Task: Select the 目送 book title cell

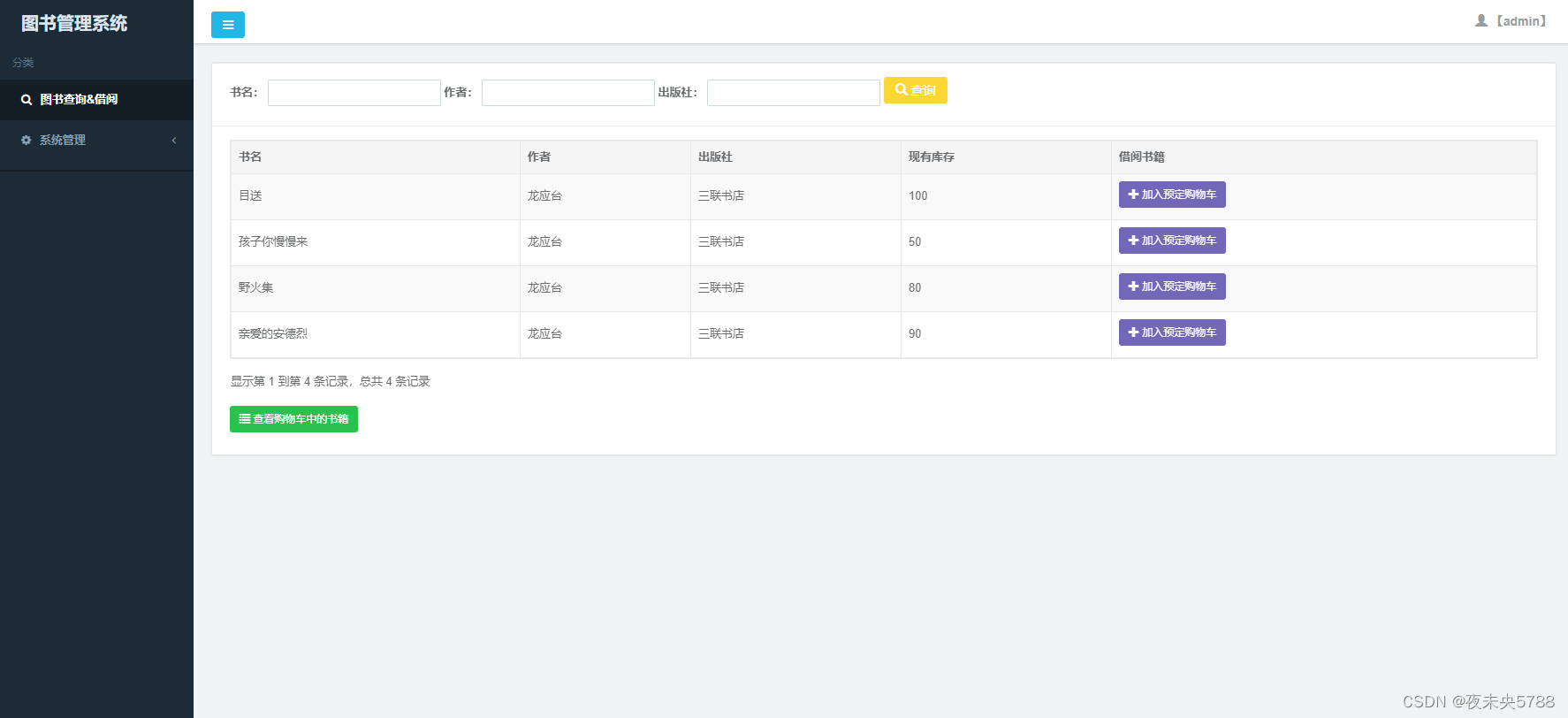Action: [376, 196]
